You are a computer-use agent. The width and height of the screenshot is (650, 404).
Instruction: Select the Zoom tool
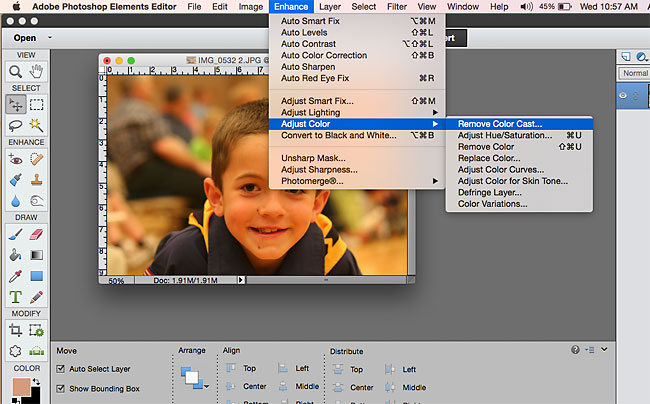point(15,72)
